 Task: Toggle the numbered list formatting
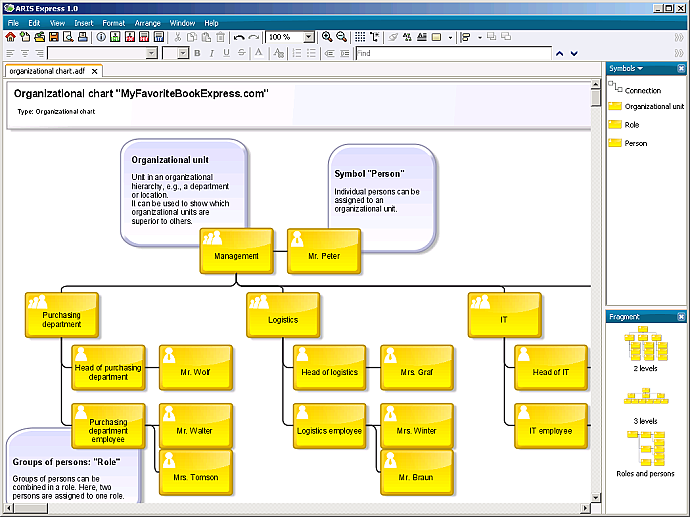coord(297,53)
